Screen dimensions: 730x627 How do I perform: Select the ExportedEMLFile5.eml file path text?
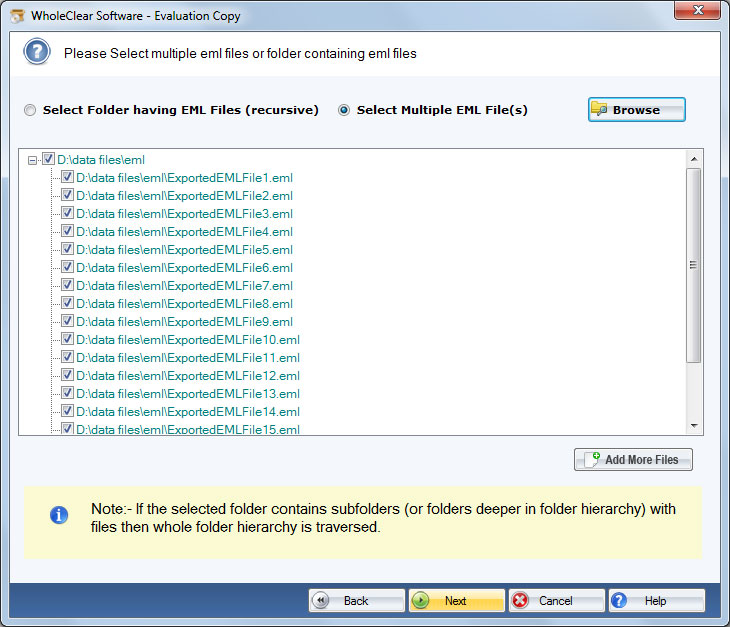click(184, 250)
